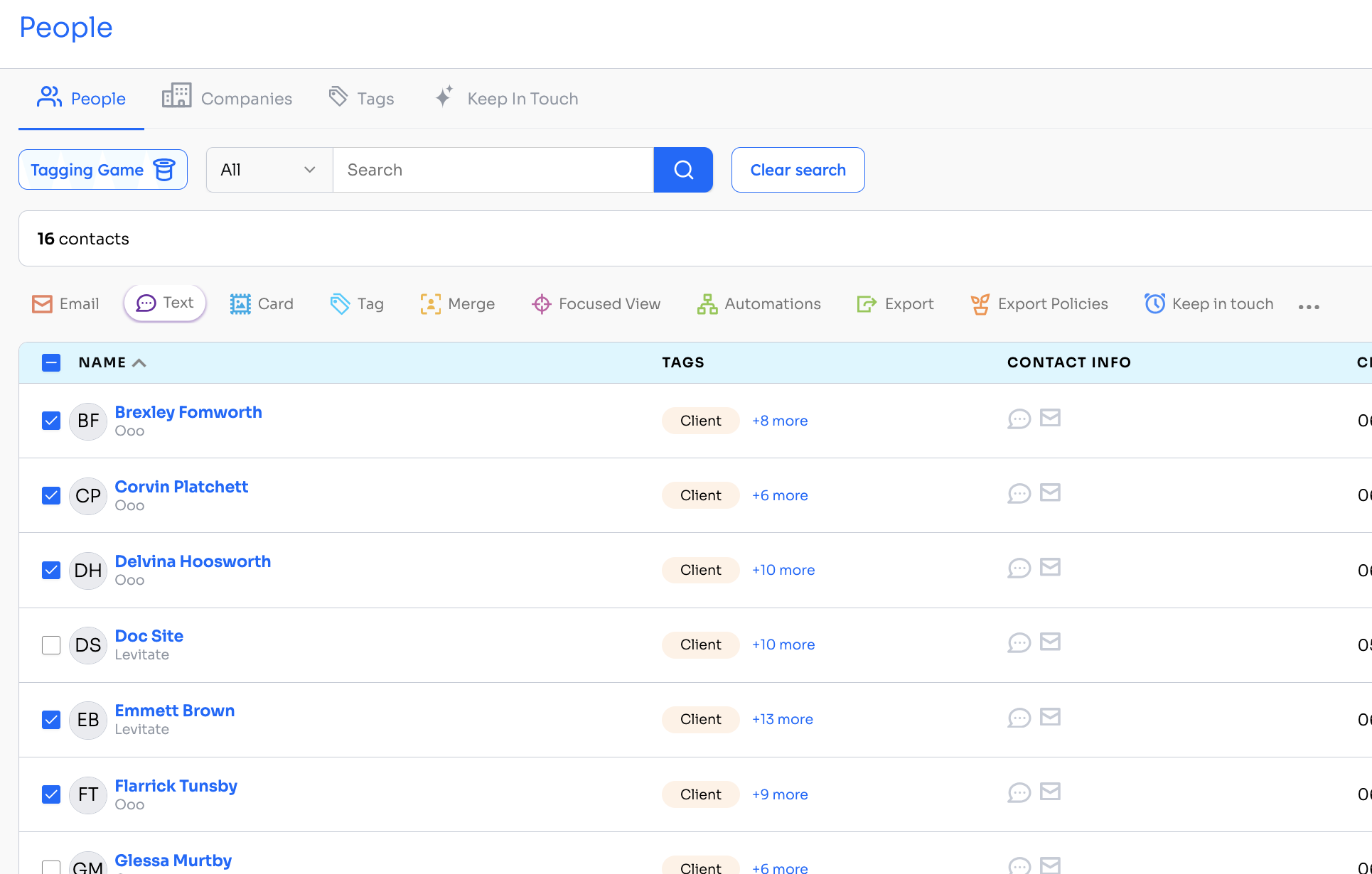This screenshot has width=1372, height=874.
Task: Switch to the Tags tab
Action: click(361, 98)
